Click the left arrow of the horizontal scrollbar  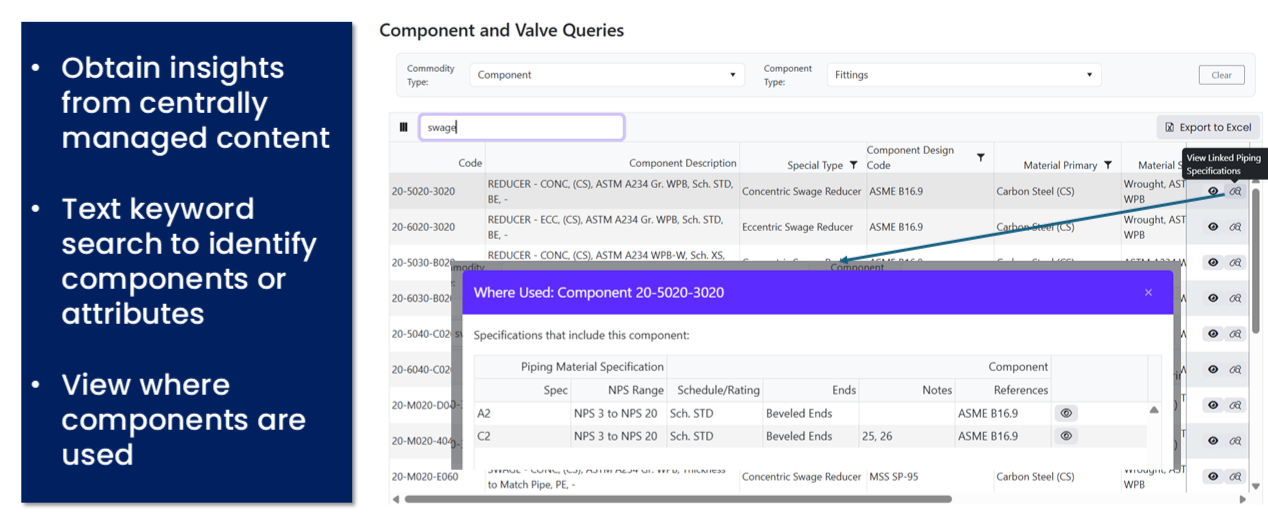(395, 499)
